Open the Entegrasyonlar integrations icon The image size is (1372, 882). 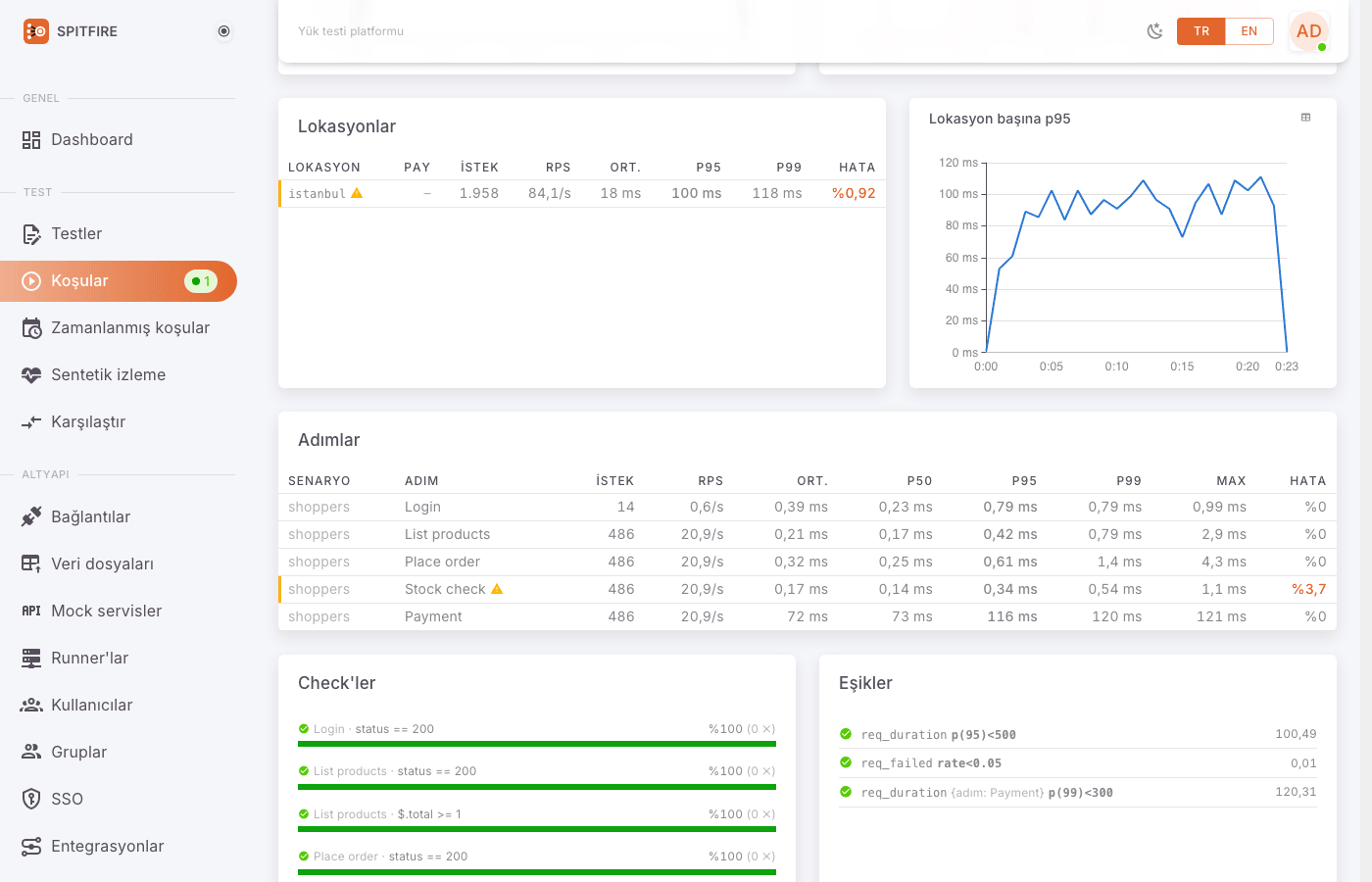(31, 846)
